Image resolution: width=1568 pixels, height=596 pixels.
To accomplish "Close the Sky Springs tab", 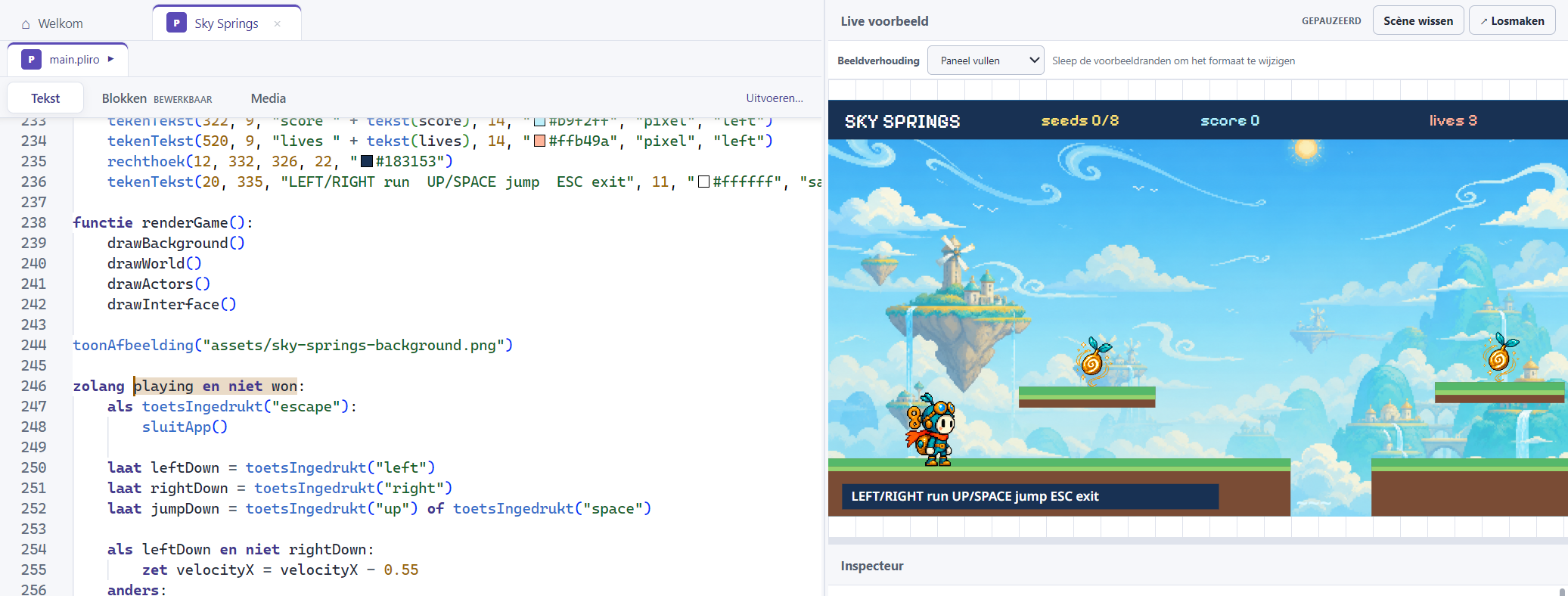I will [278, 23].
